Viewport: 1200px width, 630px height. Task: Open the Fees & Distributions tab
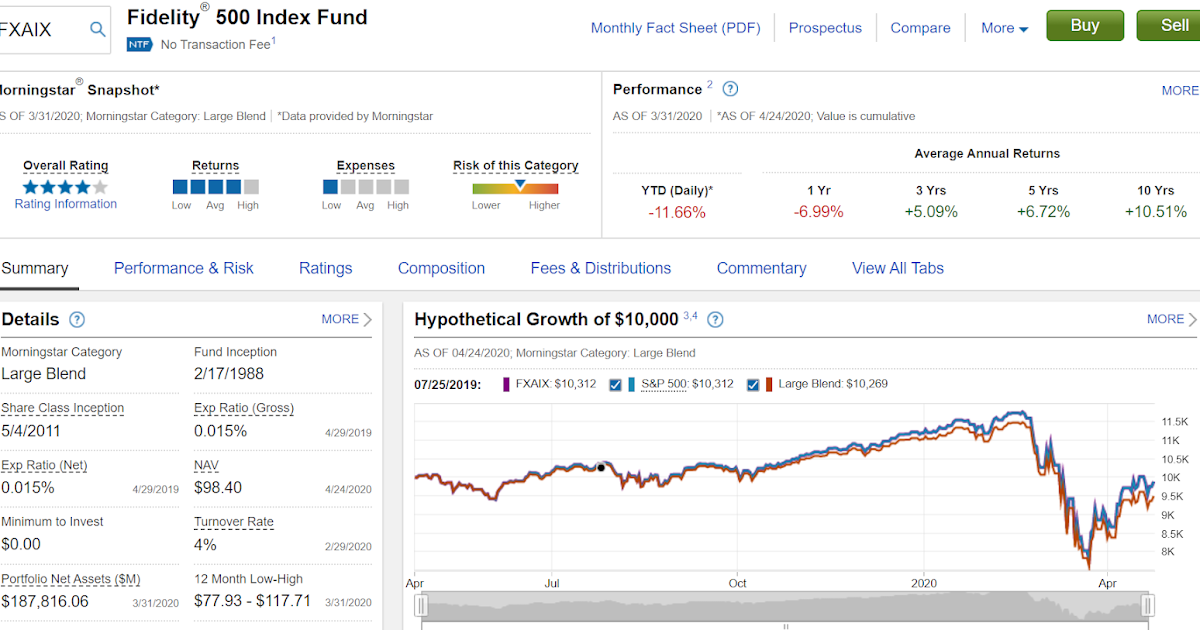[x=600, y=268]
